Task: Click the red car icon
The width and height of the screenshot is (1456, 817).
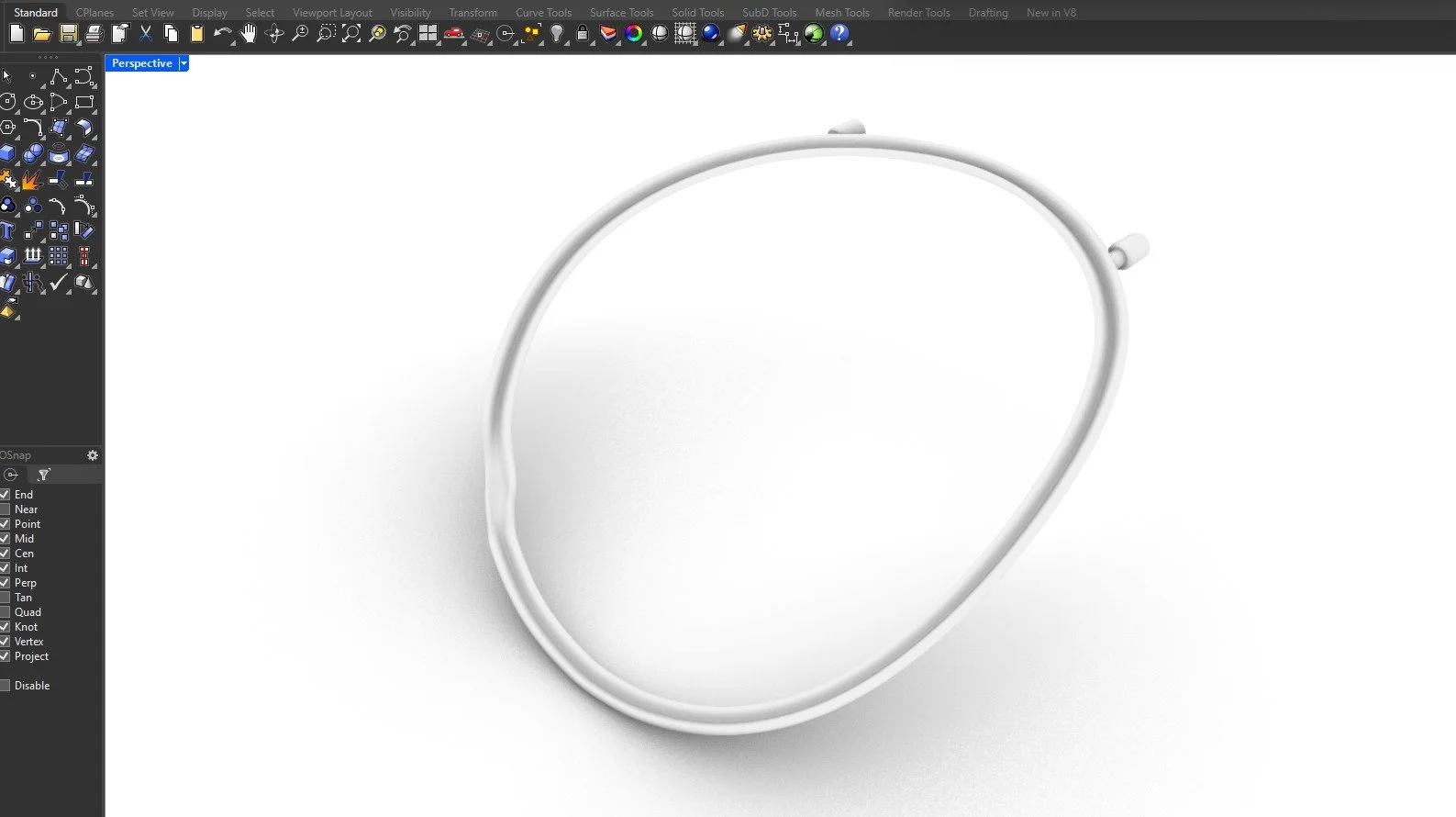Action: tap(453, 34)
